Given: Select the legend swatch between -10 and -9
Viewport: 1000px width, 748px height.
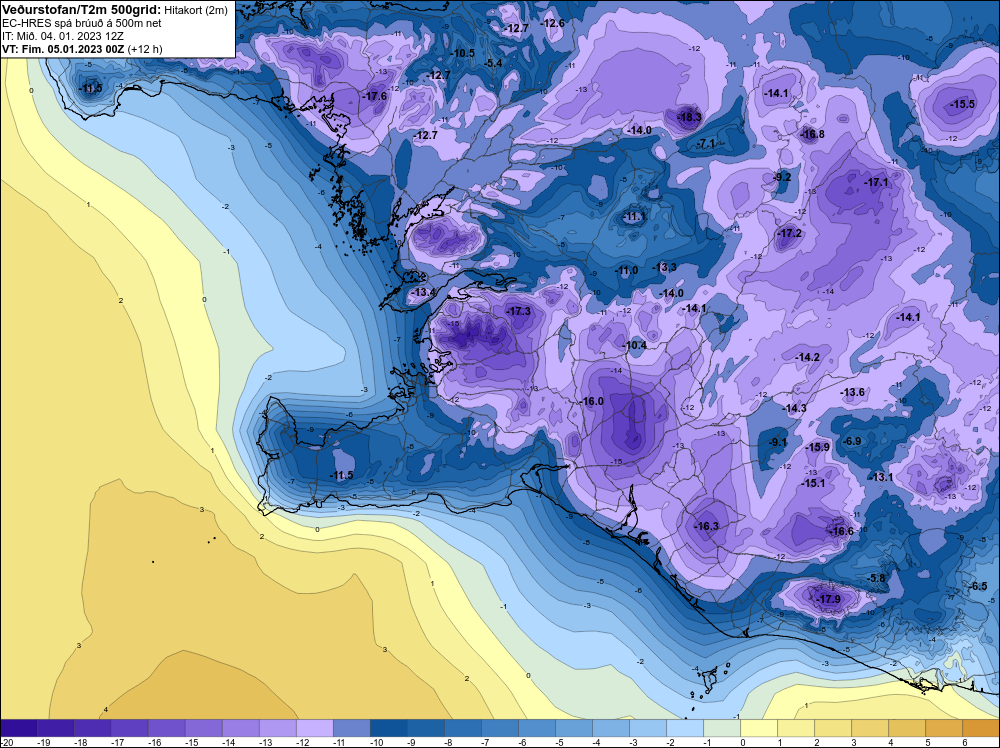Looking at the screenshot, I should (389, 728).
